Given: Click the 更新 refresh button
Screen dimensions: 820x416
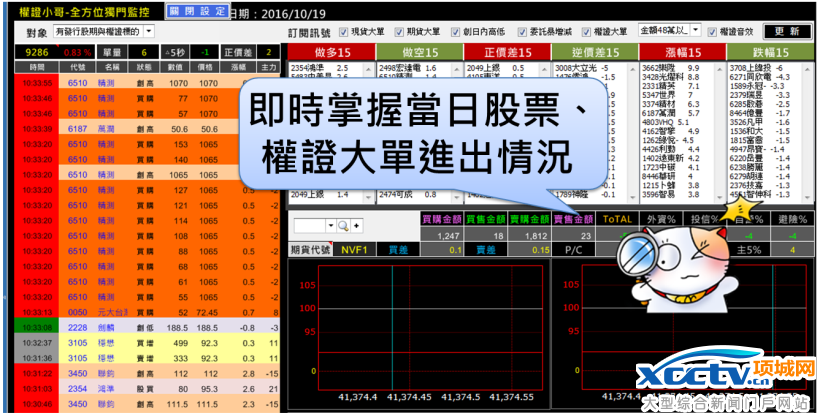Looking at the screenshot, I should 786,32.
